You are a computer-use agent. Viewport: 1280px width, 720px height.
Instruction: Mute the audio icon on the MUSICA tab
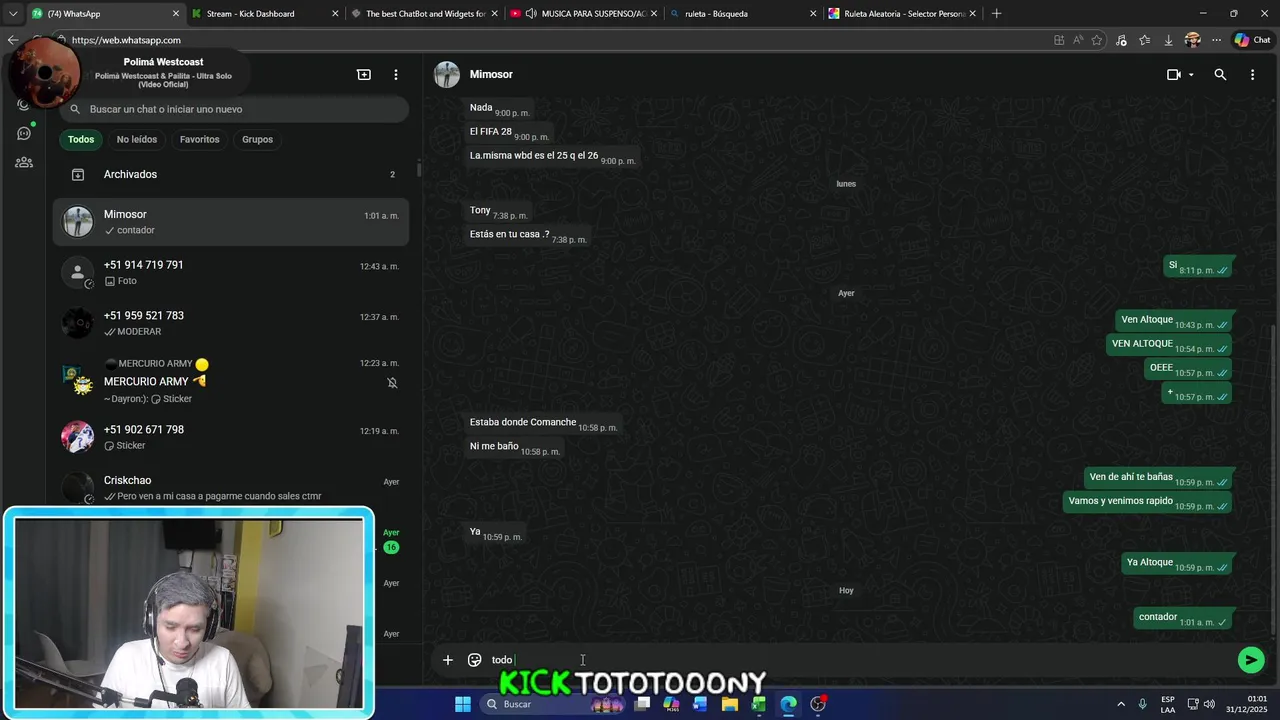click(x=531, y=14)
